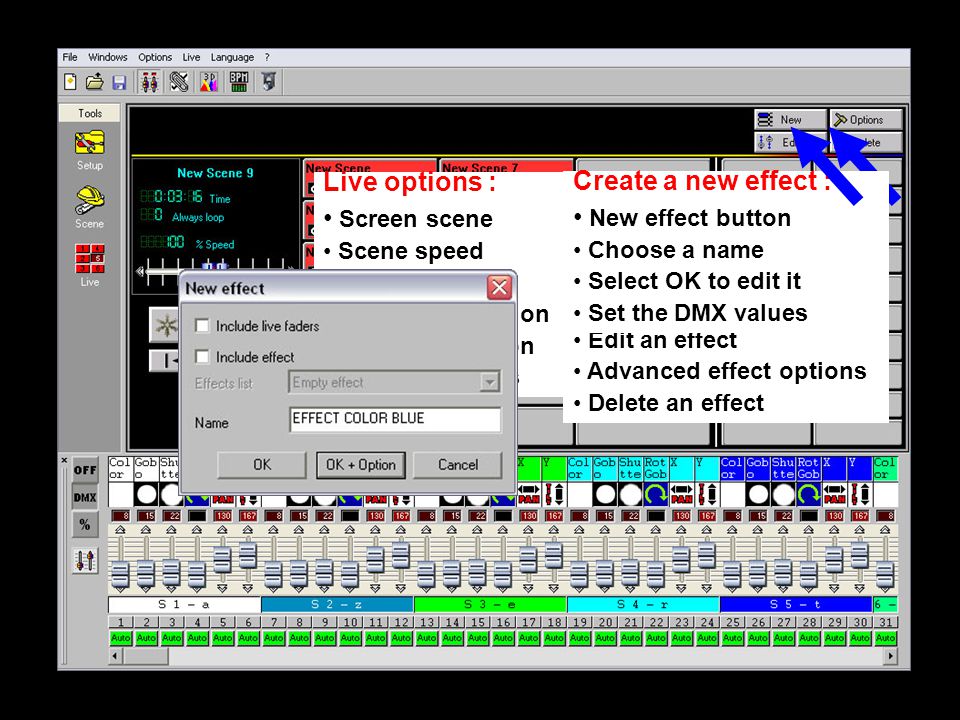Click the up arrow above channel 19 fader
Screen dimensions: 960x720
pos(579,530)
